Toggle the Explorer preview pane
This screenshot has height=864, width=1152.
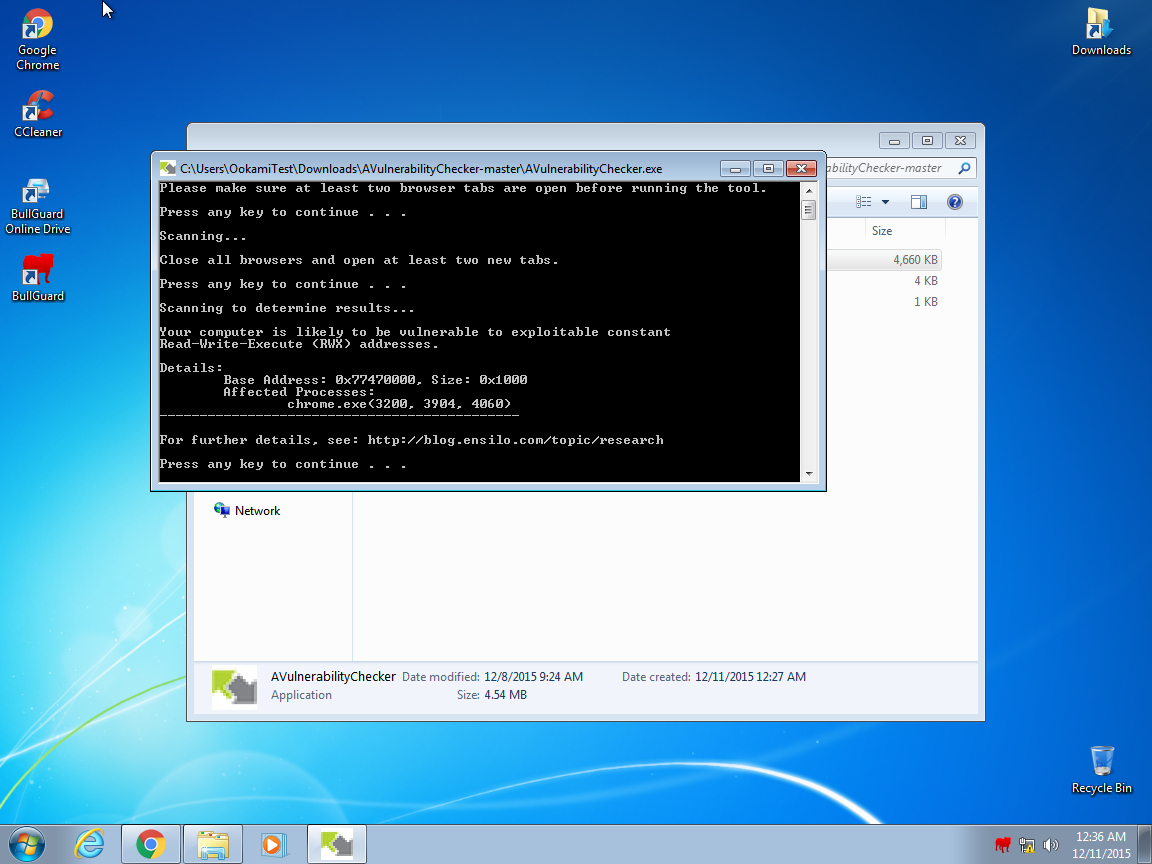point(918,202)
